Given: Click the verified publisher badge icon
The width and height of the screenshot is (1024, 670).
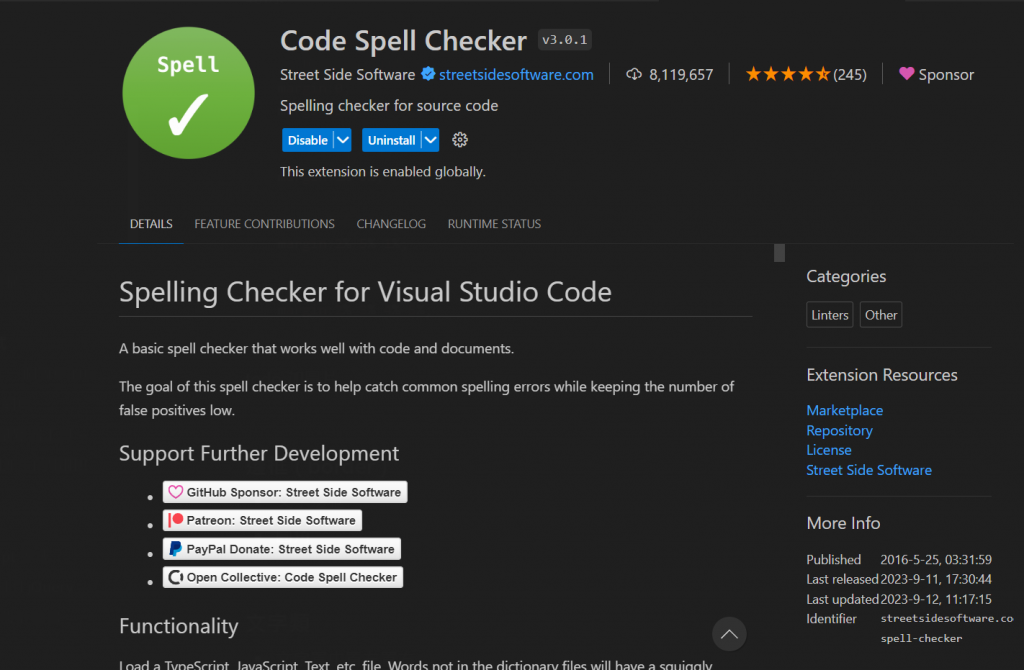Looking at the screenshot, I should click(x=428, y=74).
